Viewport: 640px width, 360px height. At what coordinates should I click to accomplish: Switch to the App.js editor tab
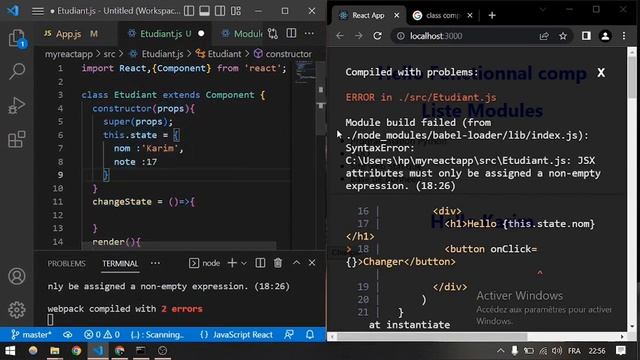click(70, 34)
